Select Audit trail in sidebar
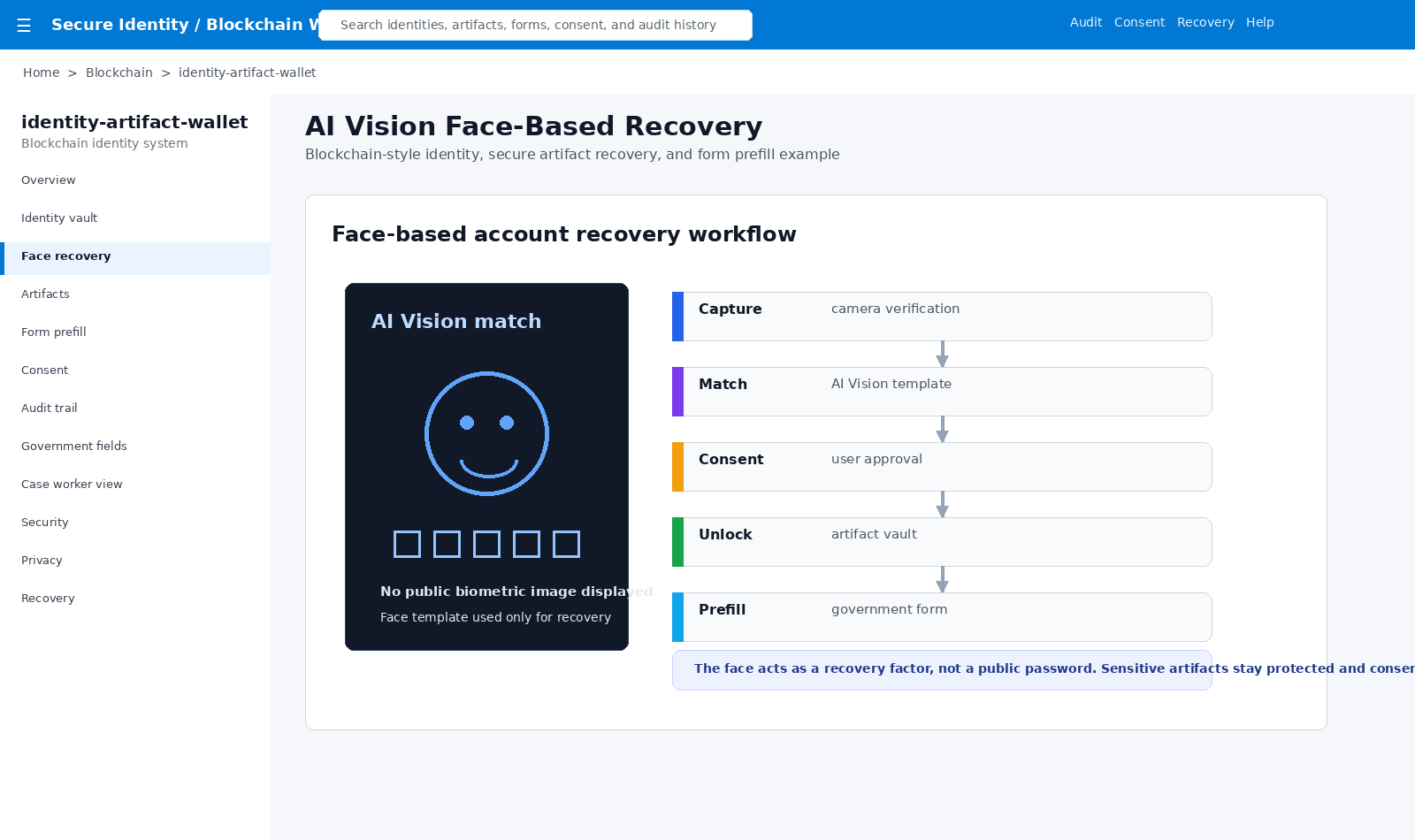The image size is (1415, 840). 135,409
